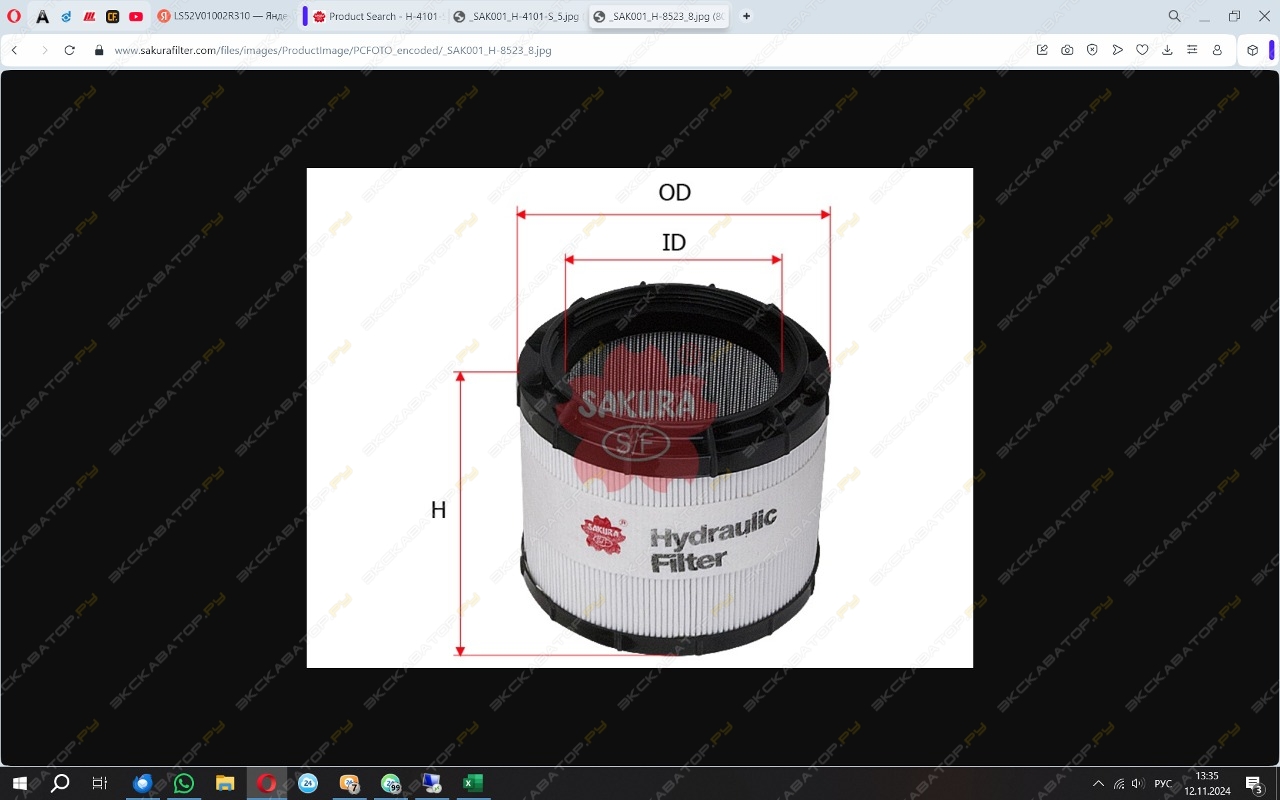
Task: Open the tab search magnifier icon
Action: point(1175,16)
